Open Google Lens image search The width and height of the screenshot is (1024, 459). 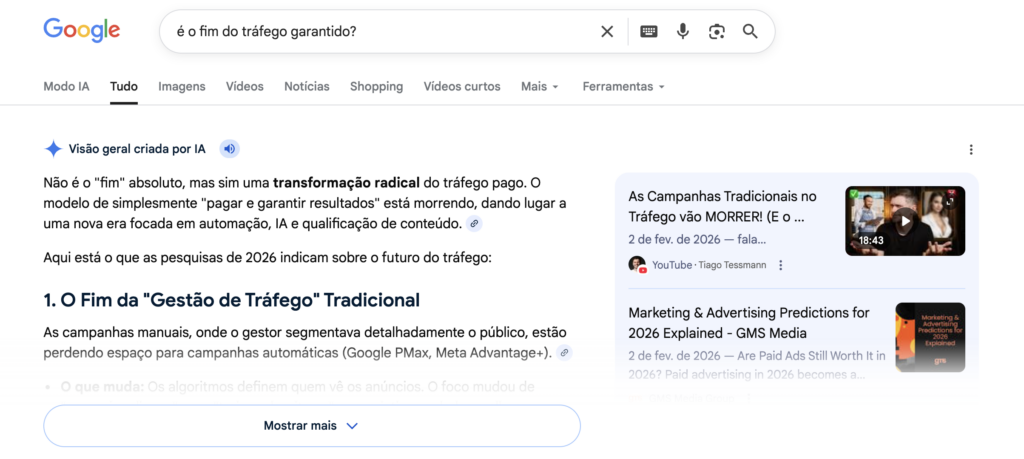716,32
